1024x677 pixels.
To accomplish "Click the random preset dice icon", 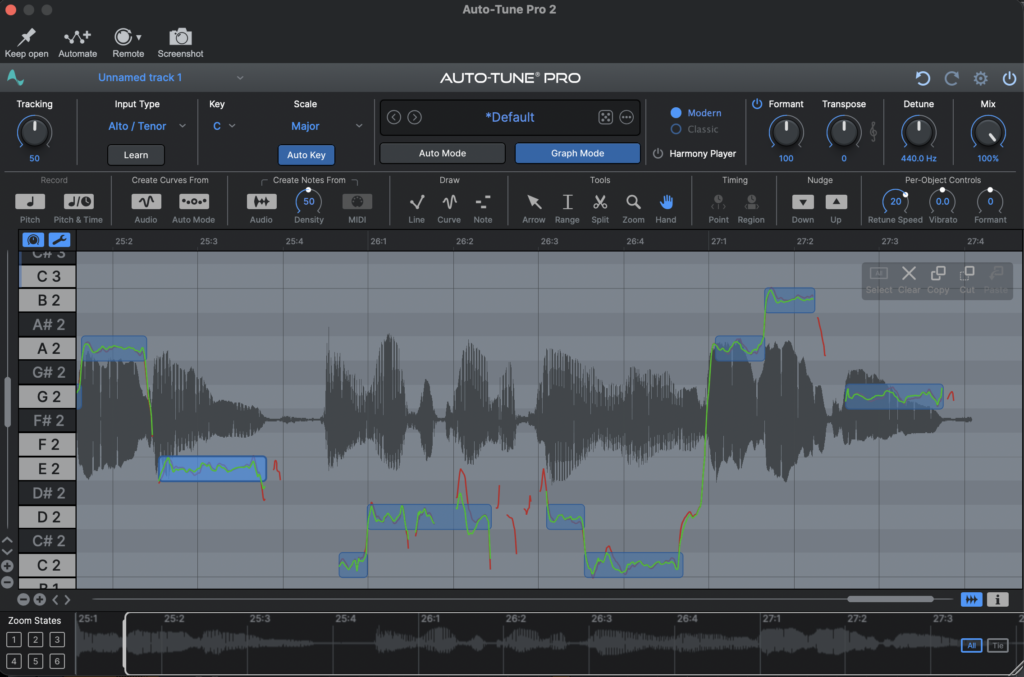I will click(x=605, y=118).
